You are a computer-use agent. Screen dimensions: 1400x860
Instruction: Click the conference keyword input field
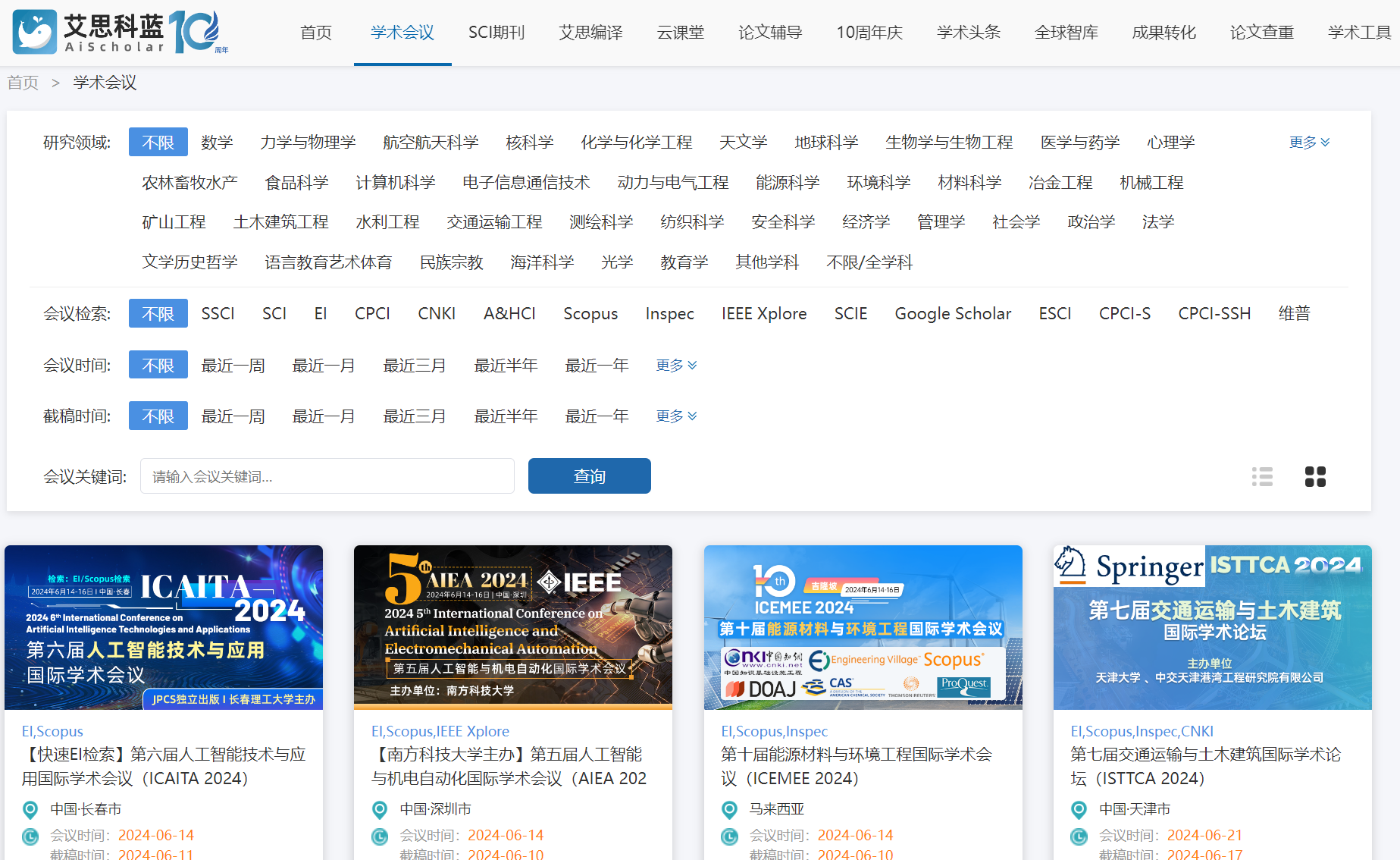point(327,476)
